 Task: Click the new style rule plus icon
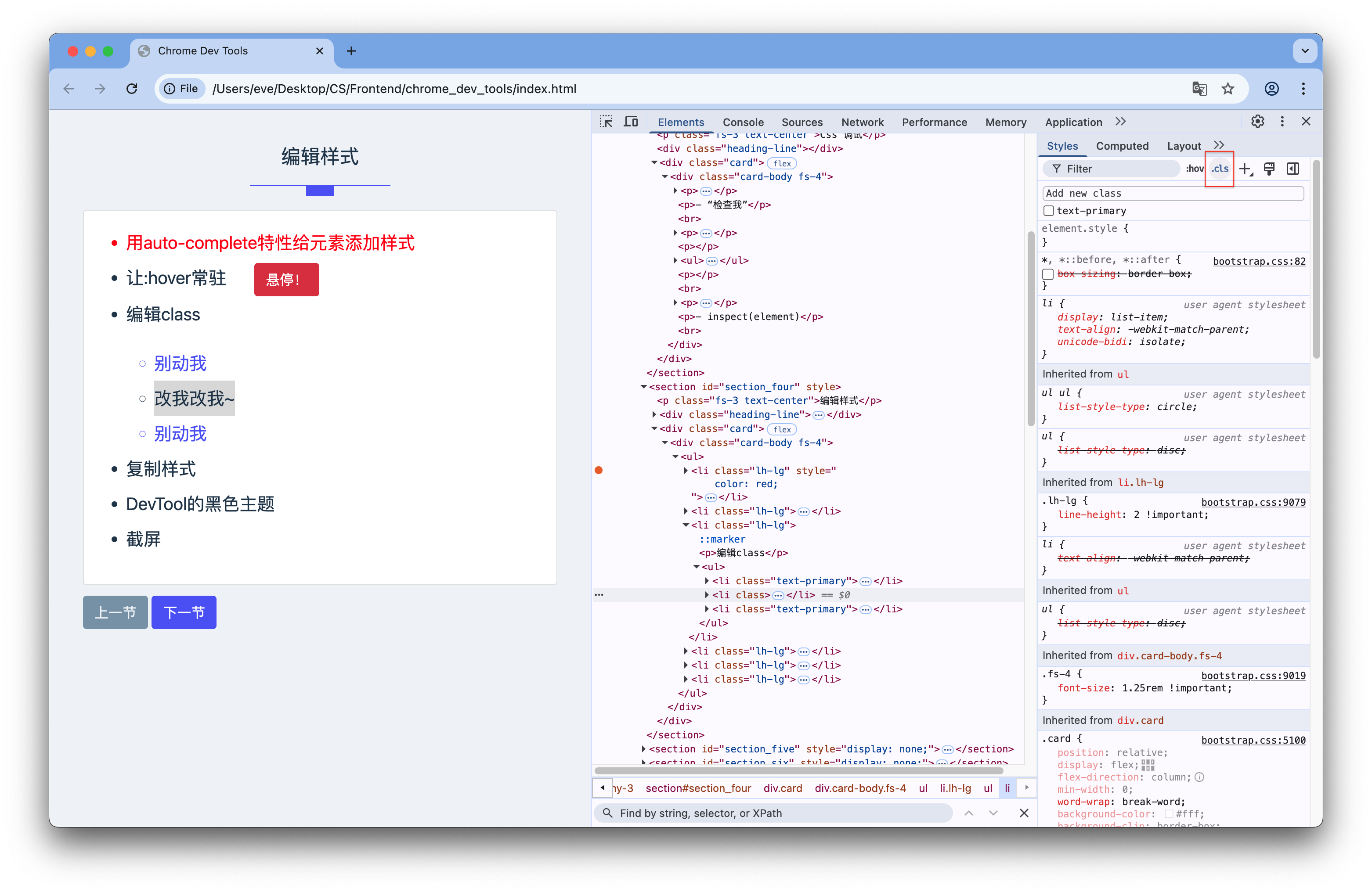point(1245,169)
